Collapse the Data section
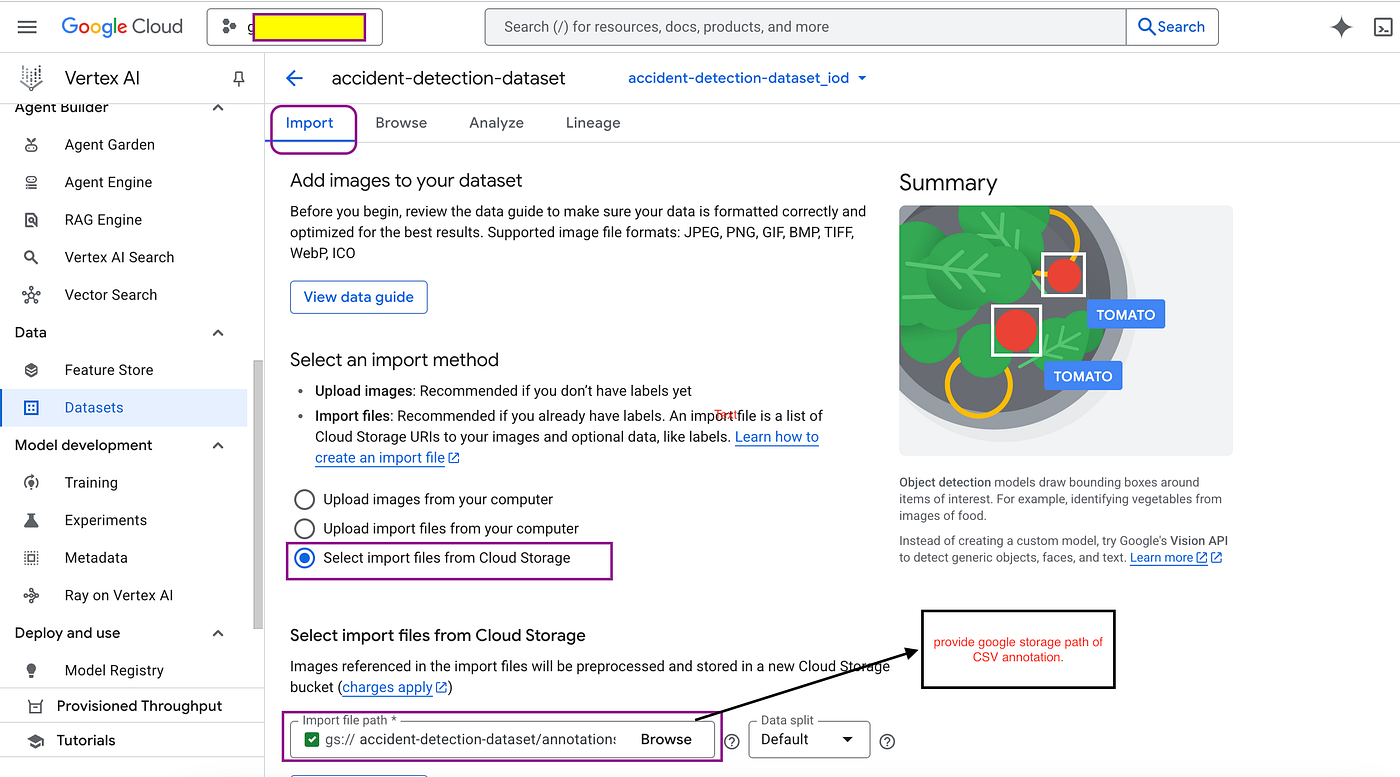The image size is (1400, 777). [x=218, y=333]
